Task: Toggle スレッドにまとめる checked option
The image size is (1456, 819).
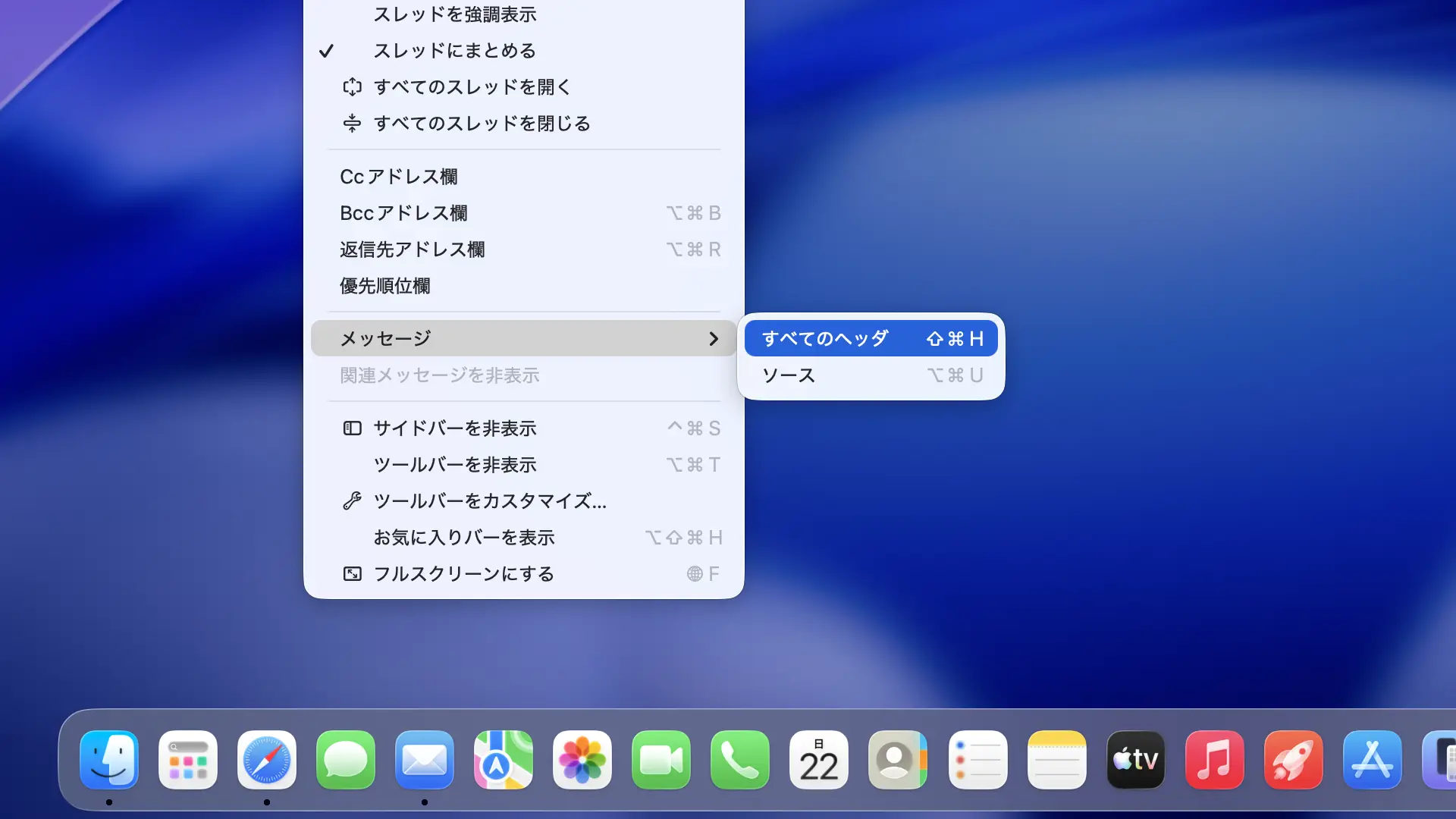Action: click(x=454, y=51)
